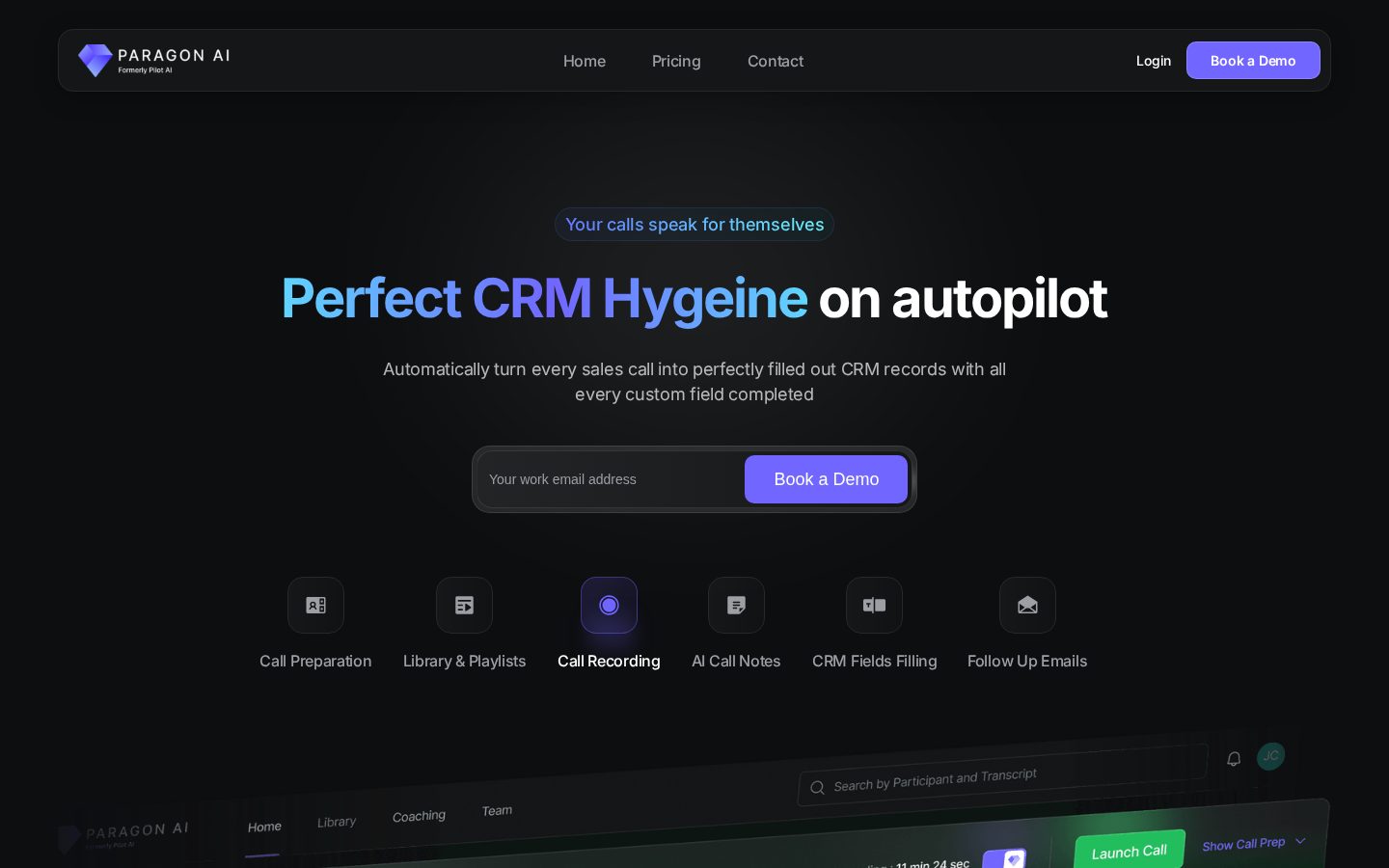This screenshot has width=1389, height=868.
Task: Switch to the Library tab in the app preview
Action: [337, 822]
